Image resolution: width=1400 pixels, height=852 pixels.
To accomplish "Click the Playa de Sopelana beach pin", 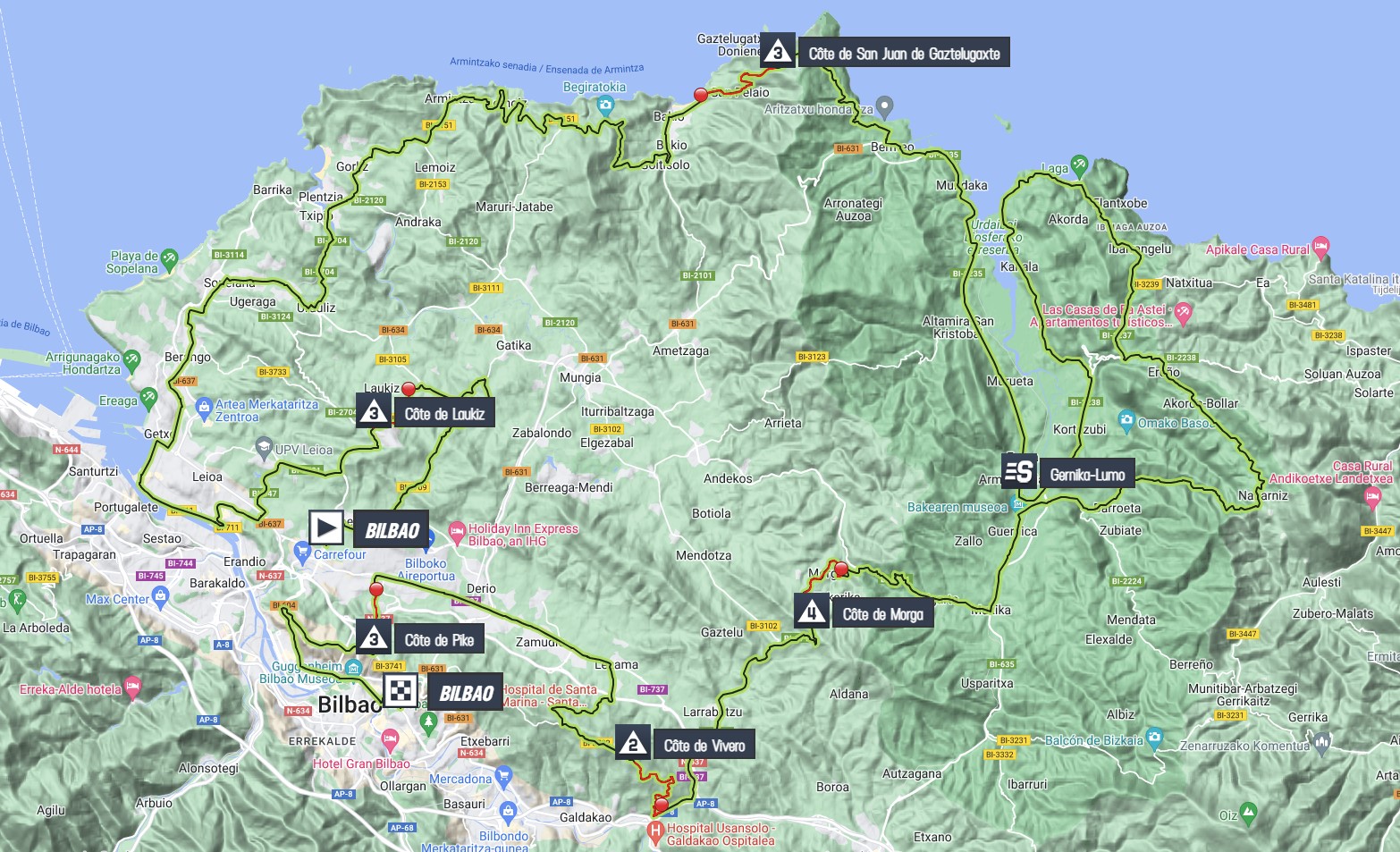I will (x=170, y=259).
